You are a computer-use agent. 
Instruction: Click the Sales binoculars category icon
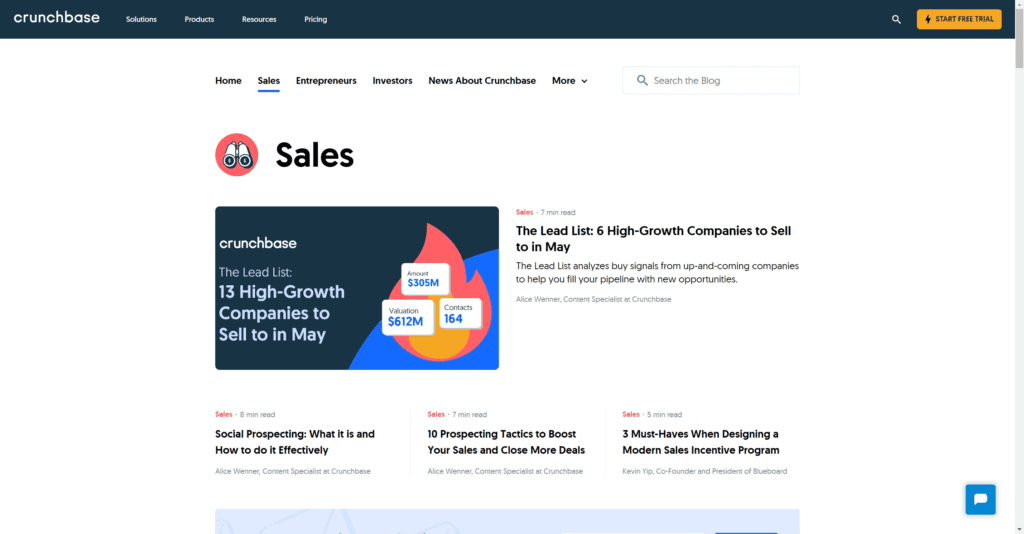[236, 155]
